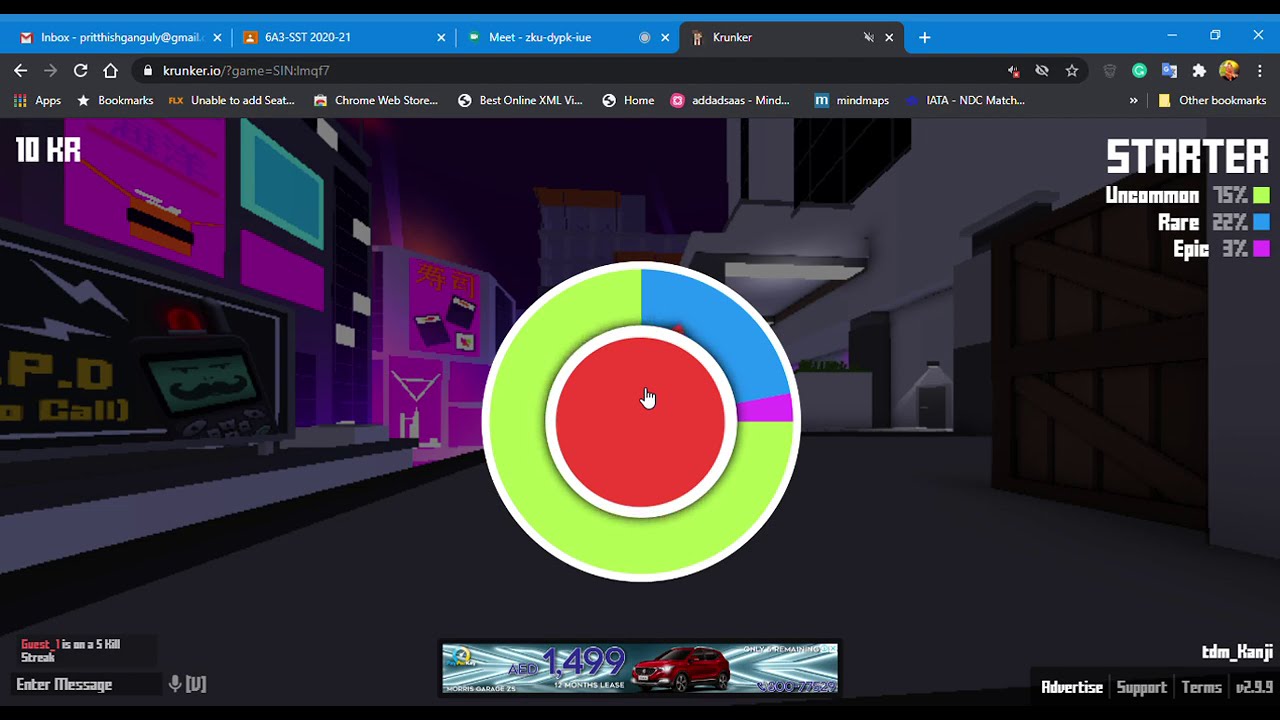Click the recording indicator on Meet tab

click(x=644, y=37)
